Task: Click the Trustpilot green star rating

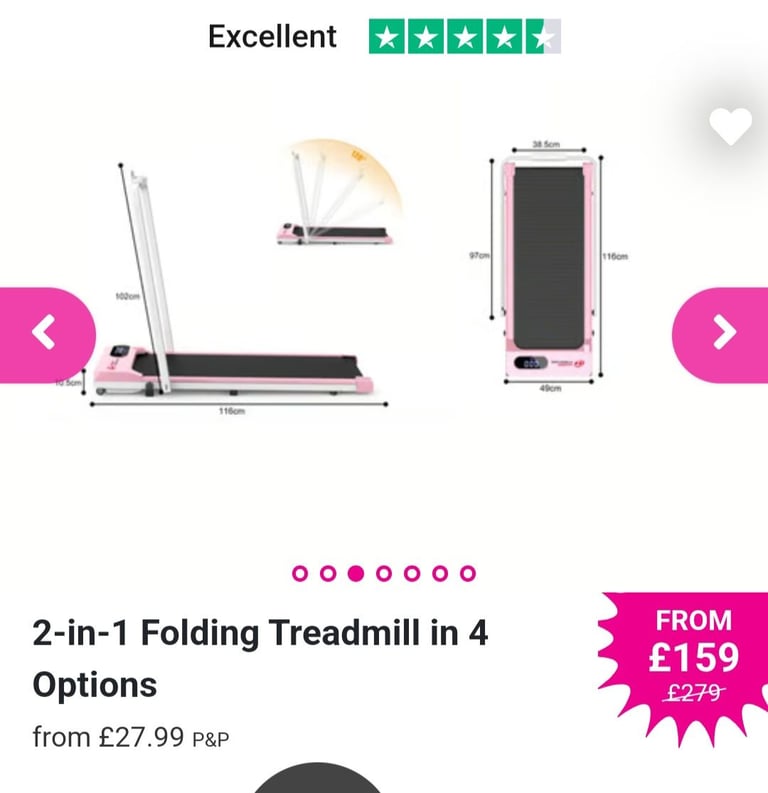Action: coord(465,36)
